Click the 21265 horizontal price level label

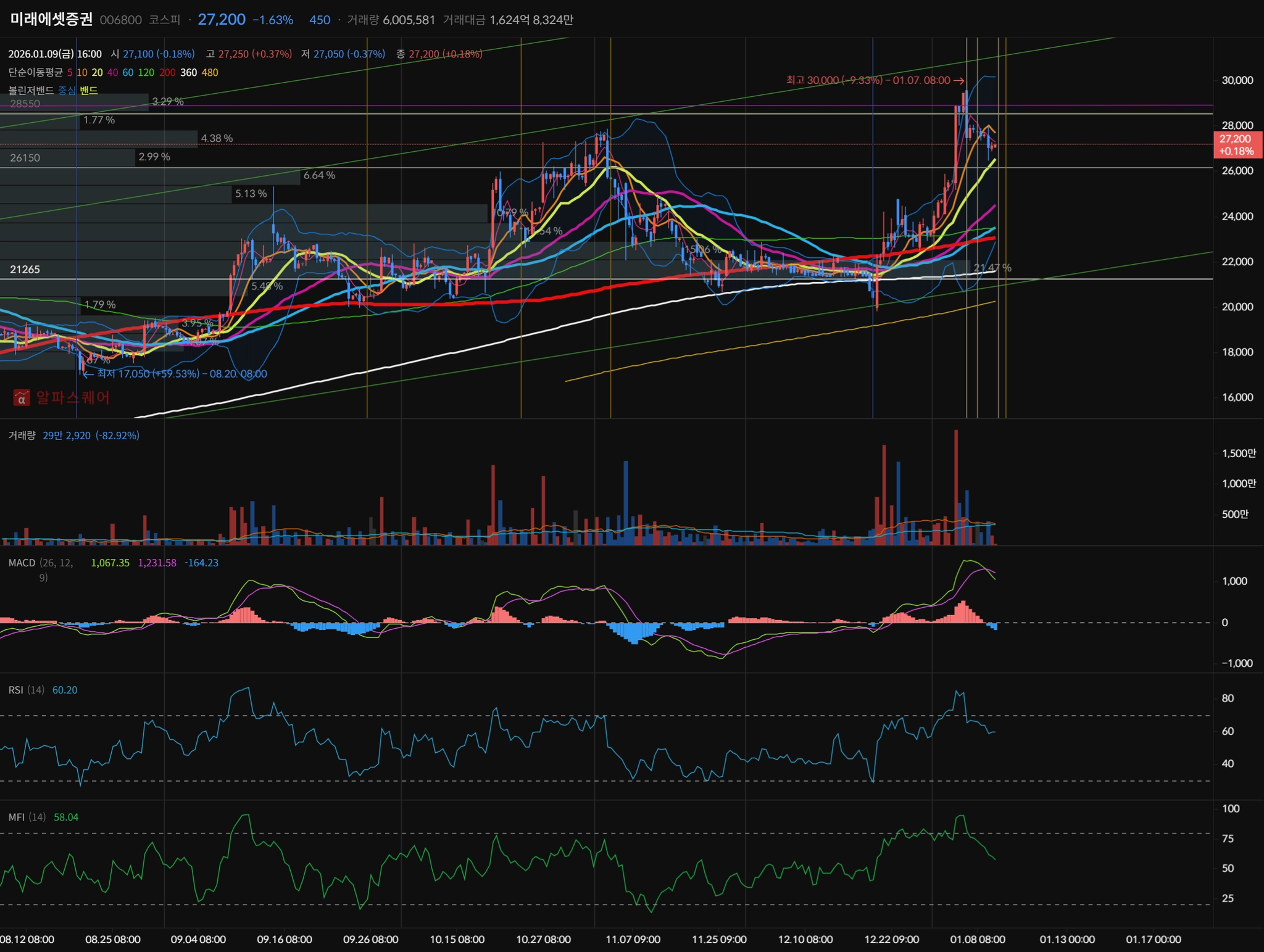click(x=25, y=270)
